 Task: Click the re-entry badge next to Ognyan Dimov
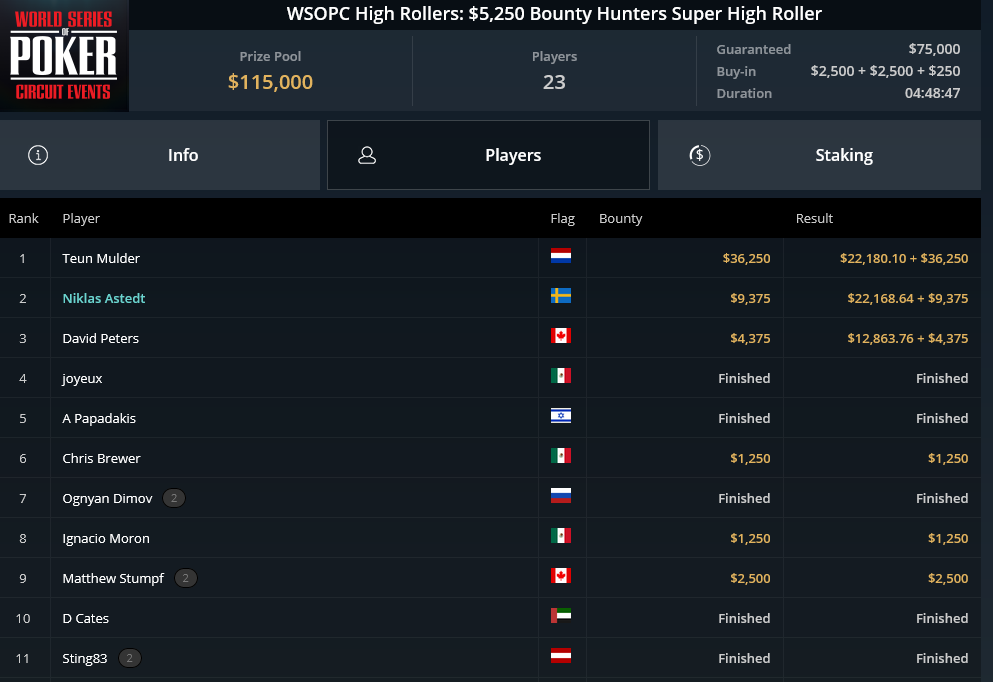click(174, 498)
